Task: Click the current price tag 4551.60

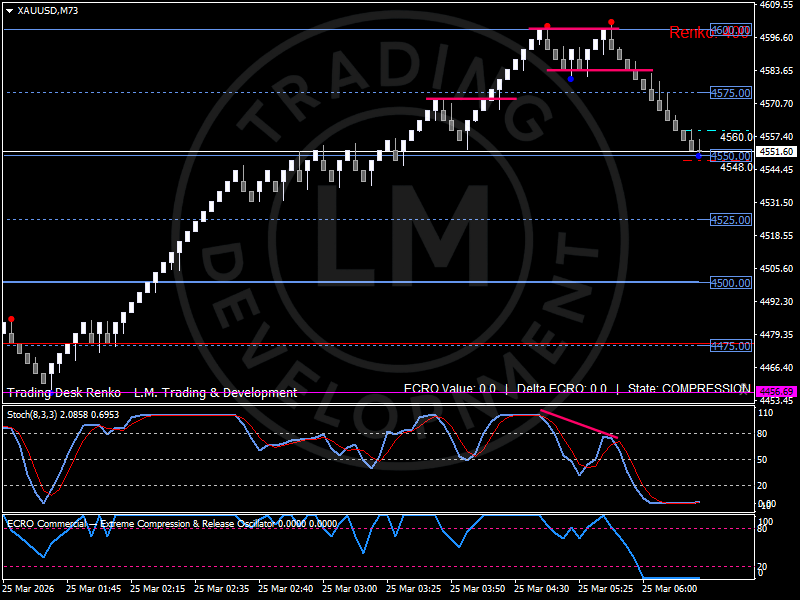Action: (776, 151)
